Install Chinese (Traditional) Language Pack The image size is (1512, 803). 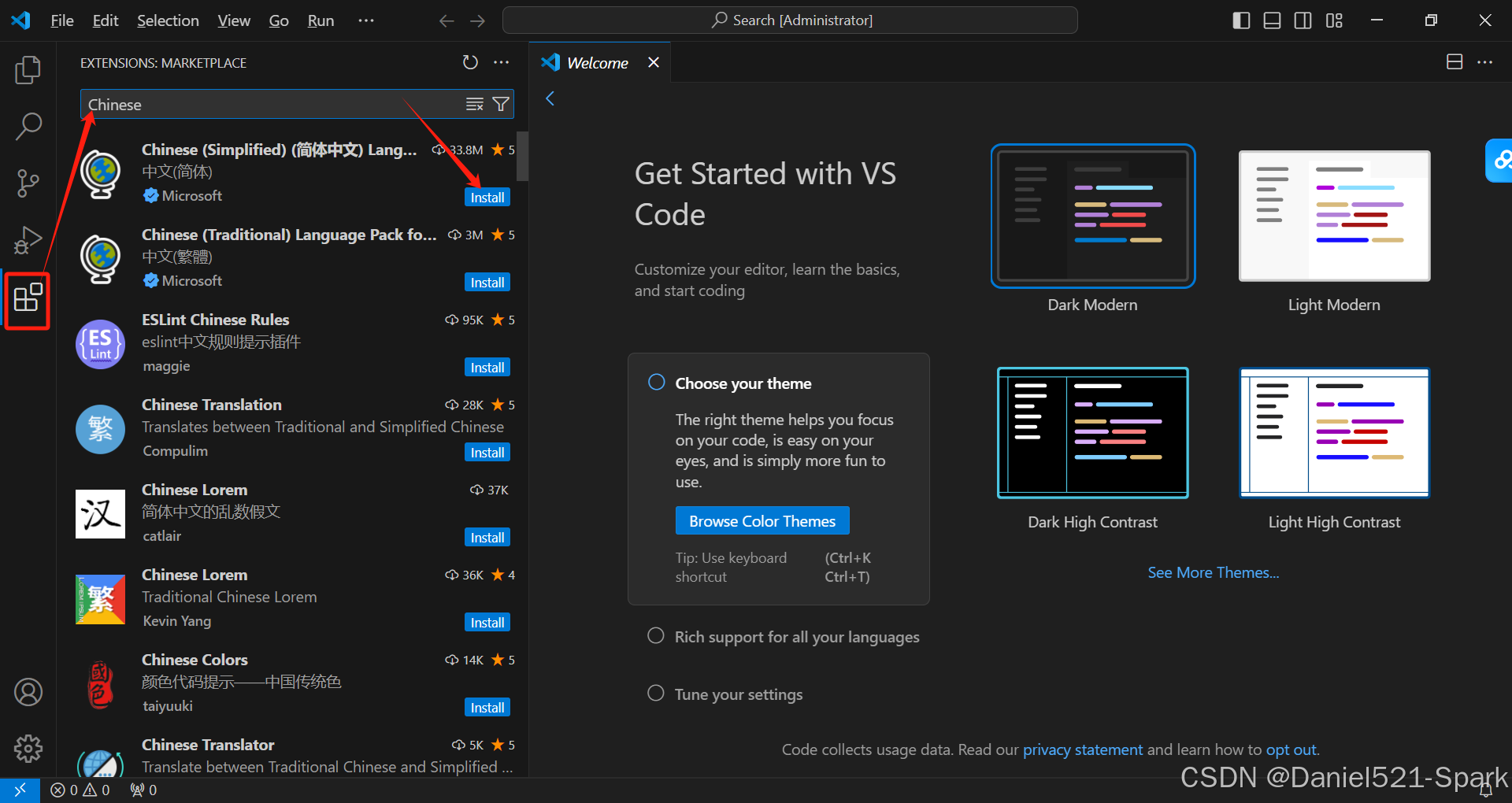point(487,283)
